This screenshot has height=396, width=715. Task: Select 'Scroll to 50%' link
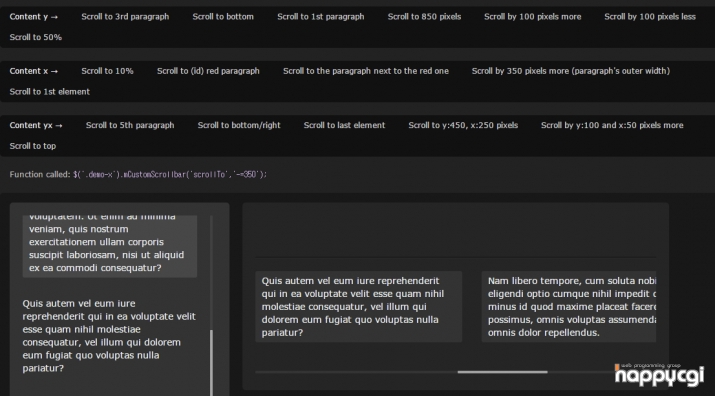click(36, 37)
